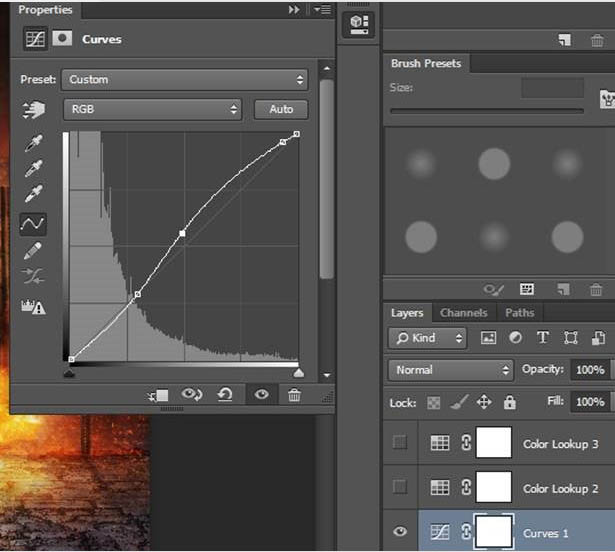Lock transparent pixels
The image size is (615, 552).
(433, 403)
